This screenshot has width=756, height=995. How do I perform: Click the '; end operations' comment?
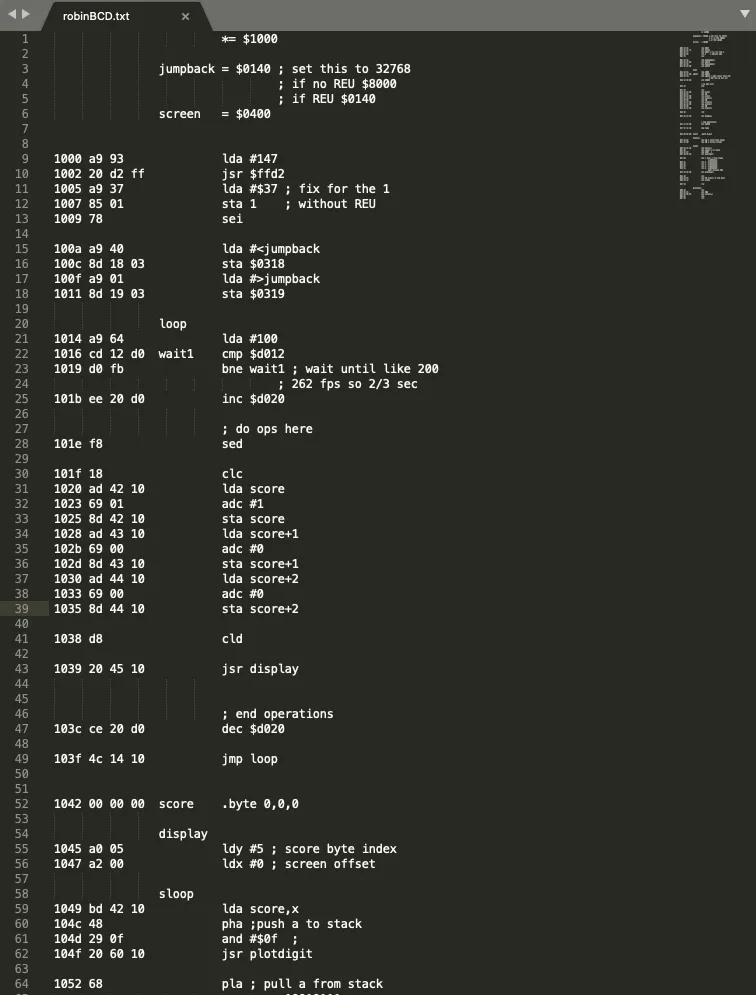coord(277,714)
